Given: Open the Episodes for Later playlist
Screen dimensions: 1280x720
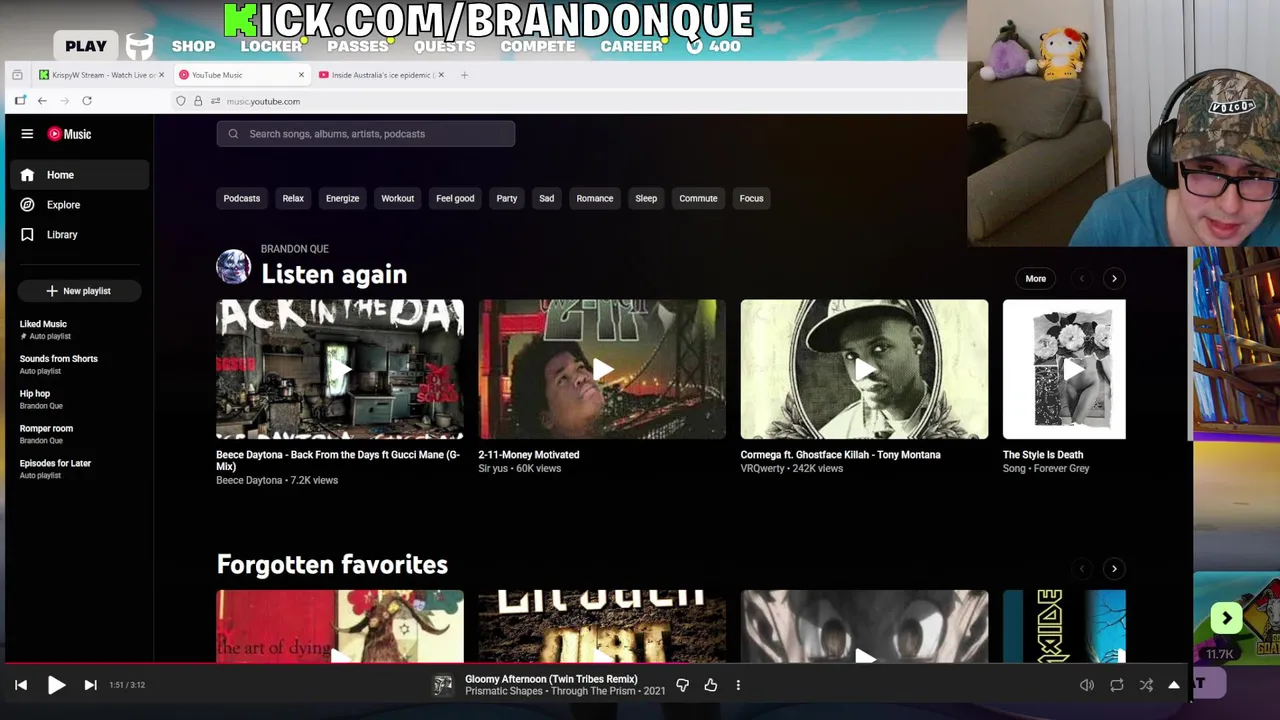Looking at the screenshot, I should (x=78, y=469).
